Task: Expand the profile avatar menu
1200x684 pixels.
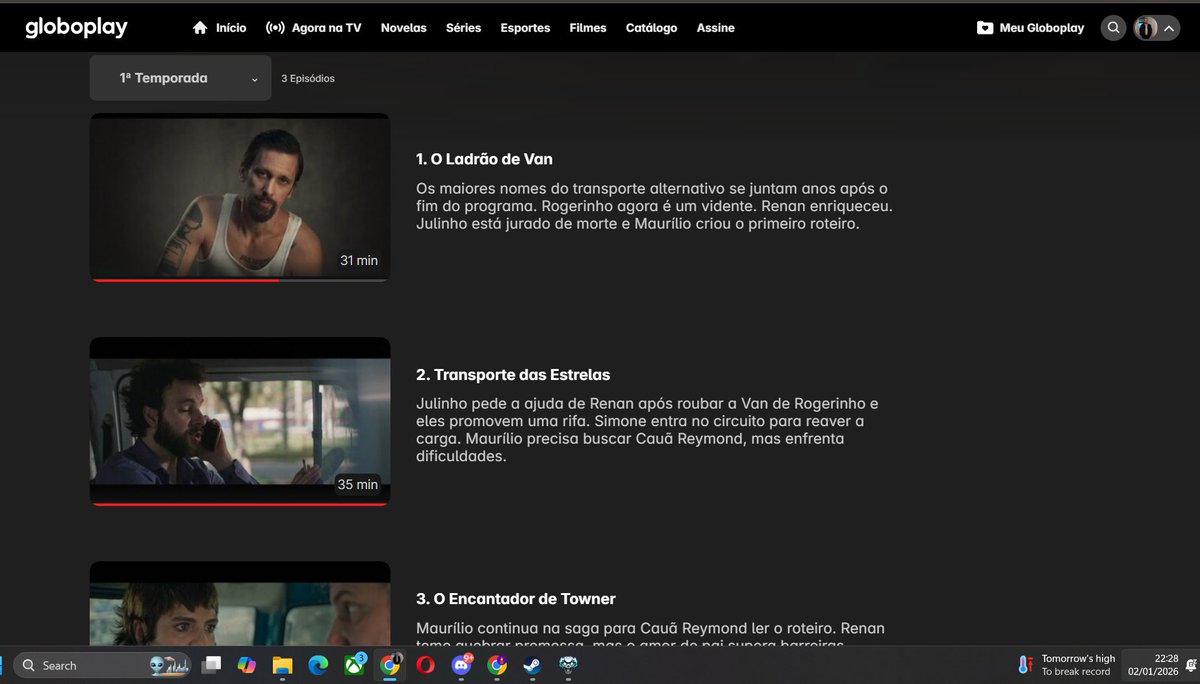Action: pos(1157,28)
